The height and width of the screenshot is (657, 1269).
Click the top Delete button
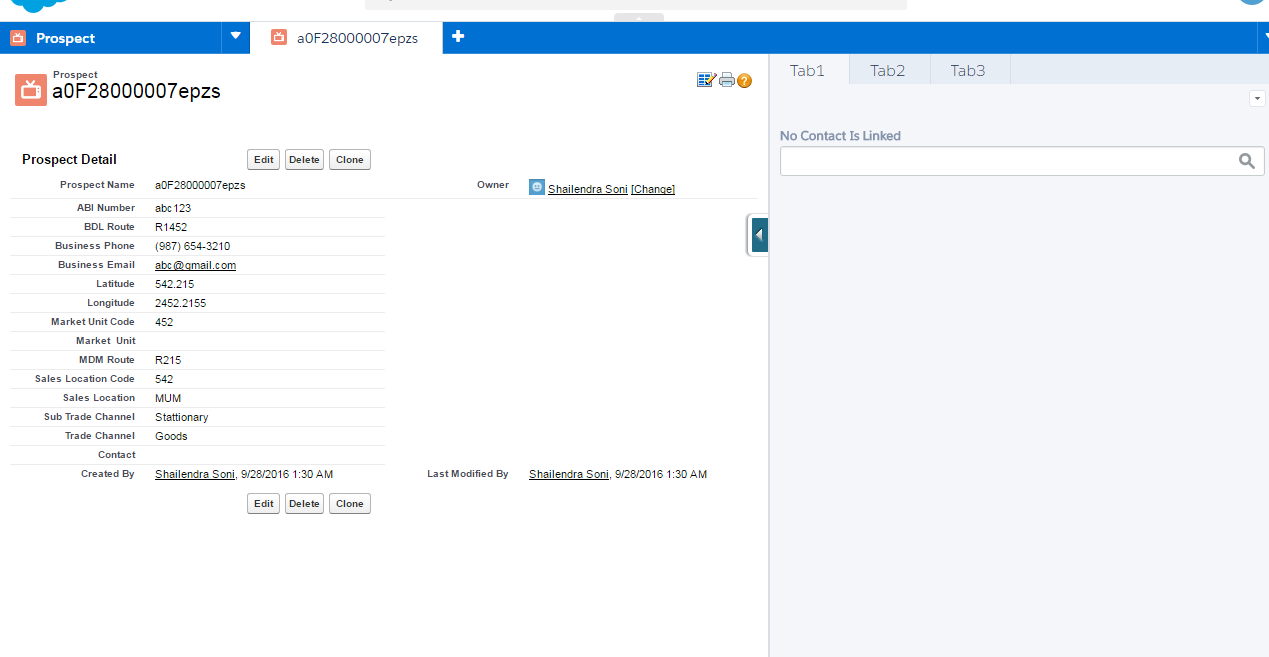(x=304, y=160)
